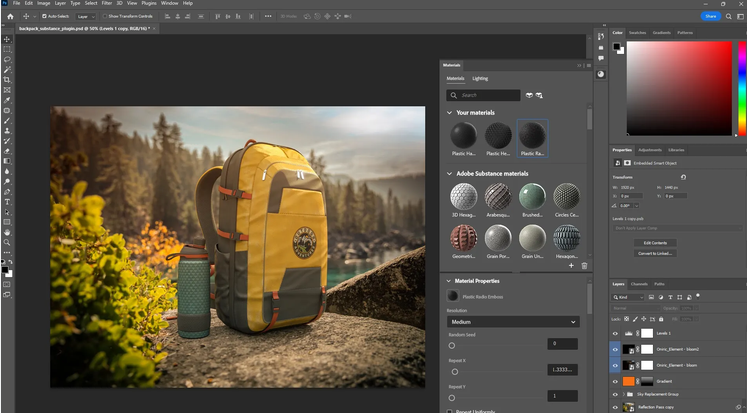The image size is (747, 413).
Task: Hide the Levels 1 layer
Action: point(615,332)
